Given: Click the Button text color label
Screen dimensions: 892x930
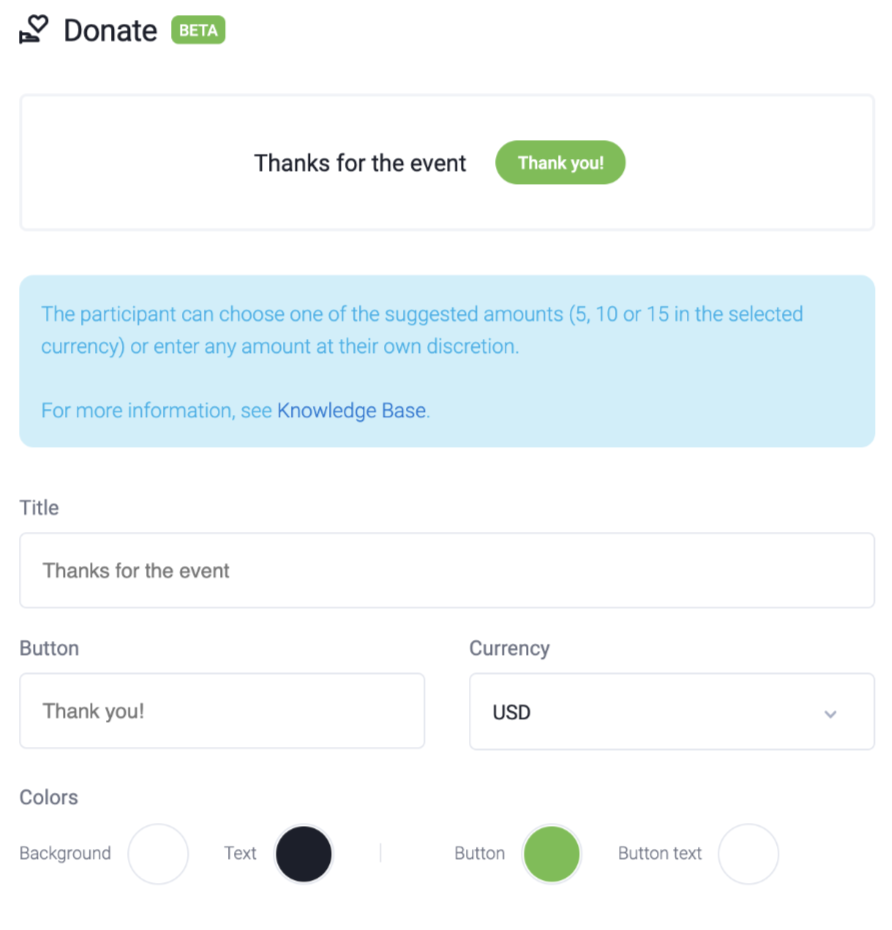Looking at the screenshot, I should (x=660, y=854).
